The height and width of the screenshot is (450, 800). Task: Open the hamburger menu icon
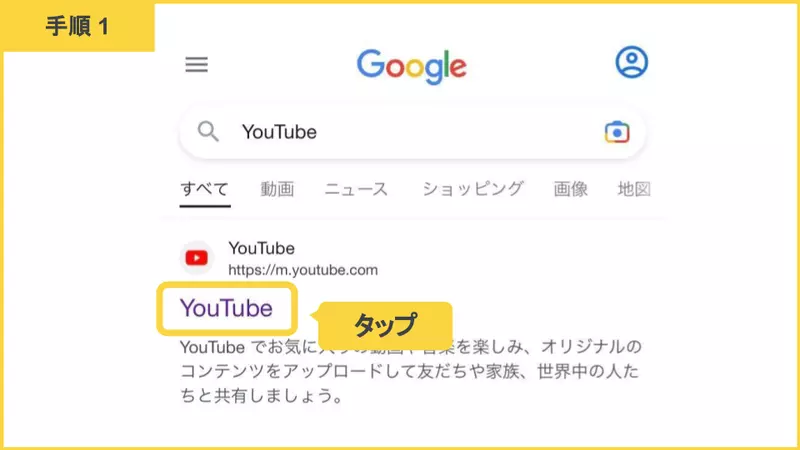[x=196, y=65]
